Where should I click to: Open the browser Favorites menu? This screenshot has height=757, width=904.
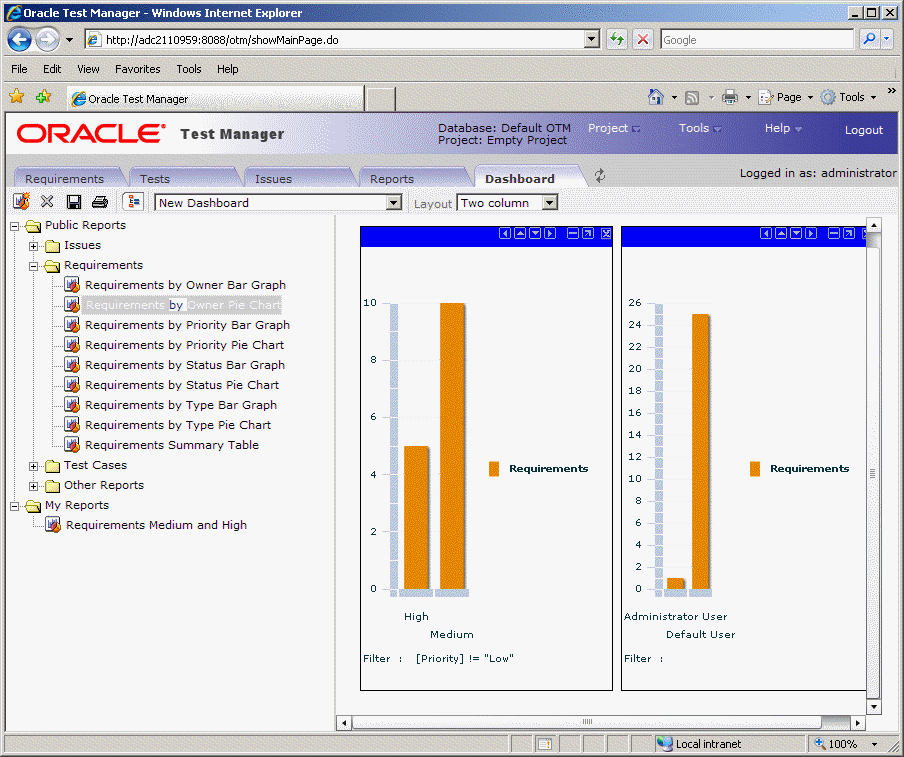138,69
